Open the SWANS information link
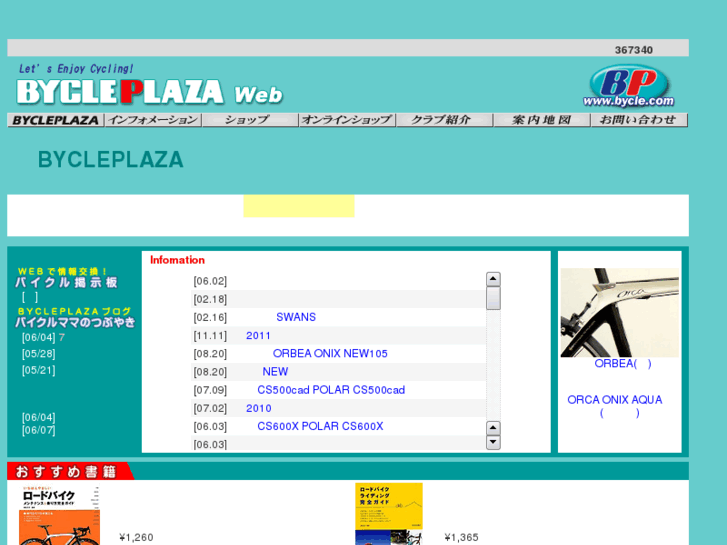The image size is (727, 545). point(296,317)
